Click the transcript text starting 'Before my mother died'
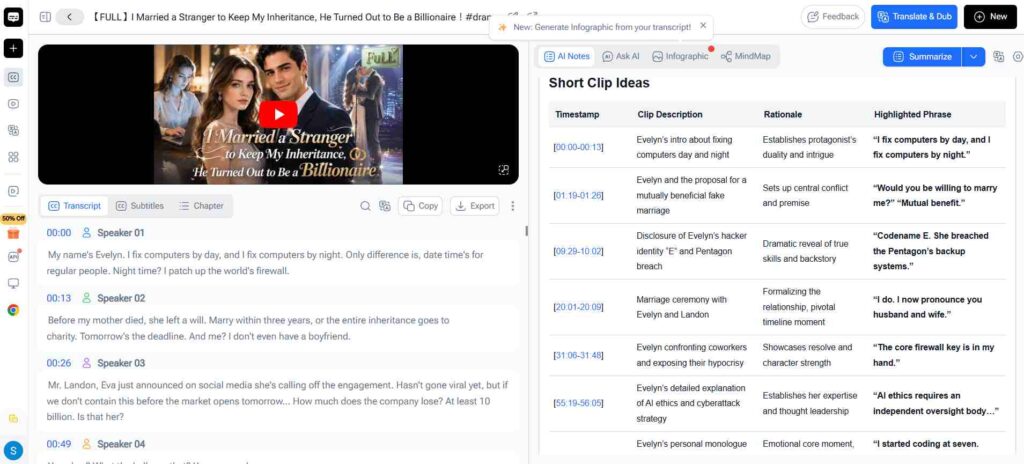The height and width of the screenshot is (464, 1024). pyautogui.click(x=249, y=329)
